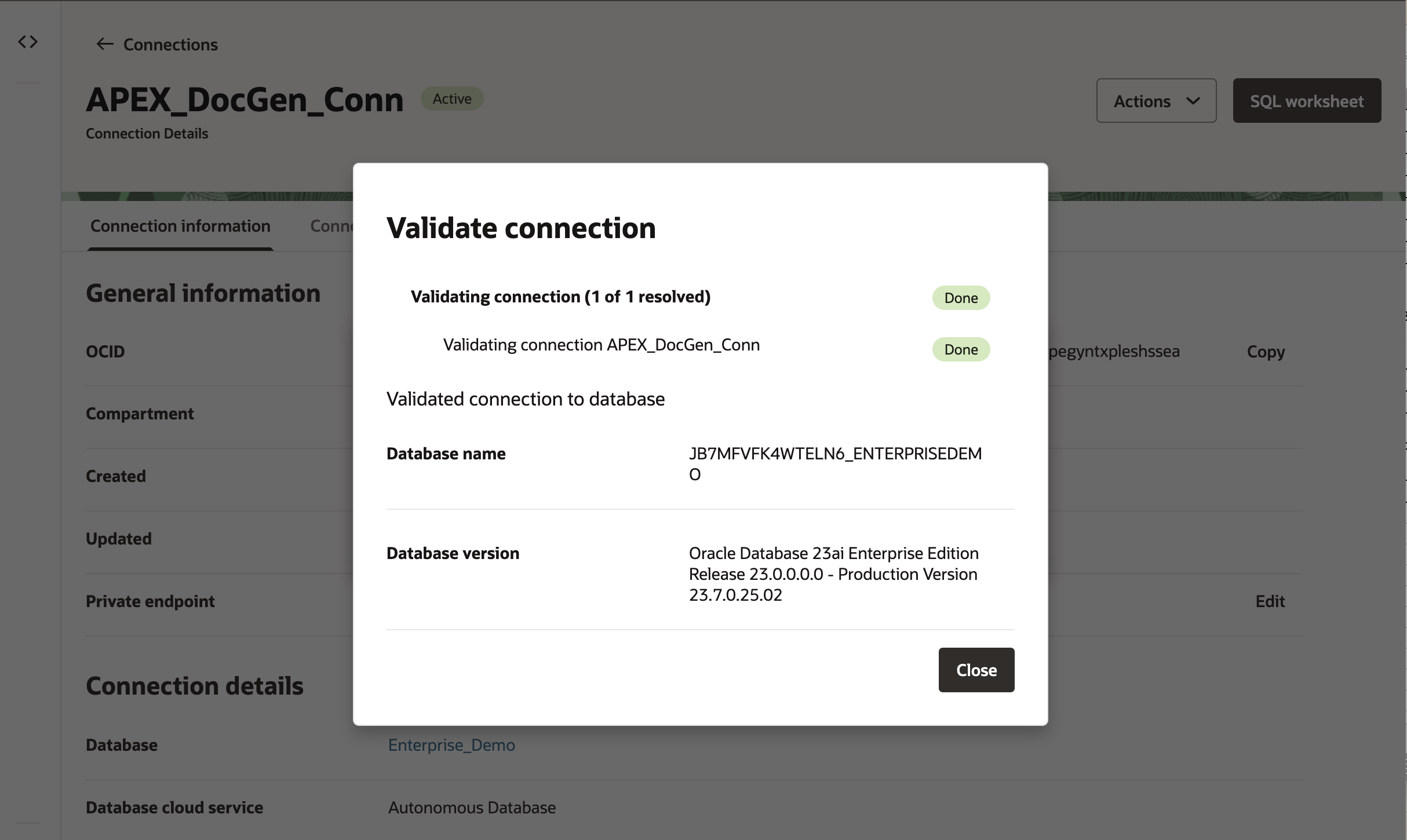Click the APEX_DocGen_Conn page title

click(245, 100)
